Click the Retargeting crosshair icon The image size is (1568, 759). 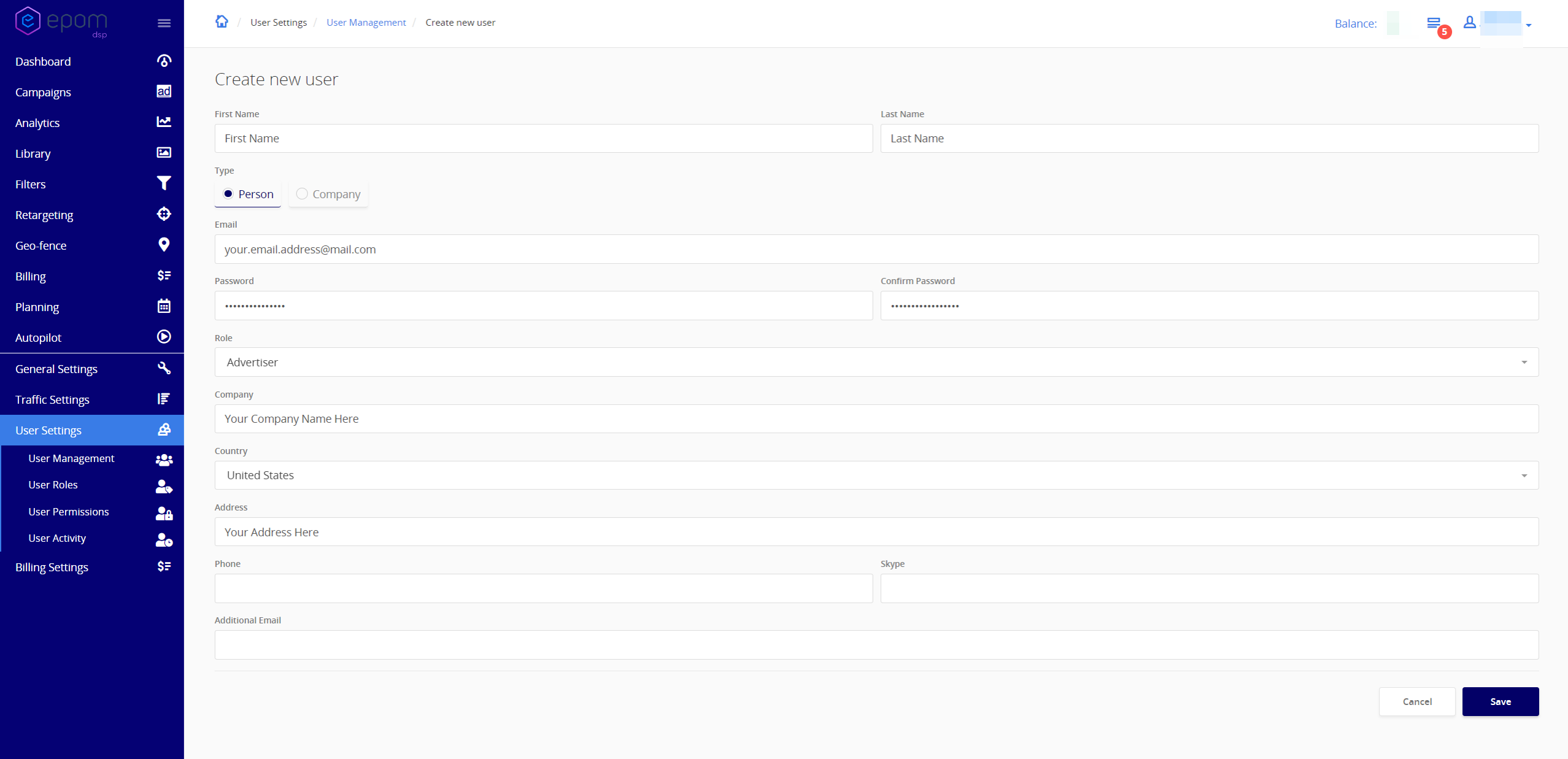pyautogui.click(x=164, y=214)
